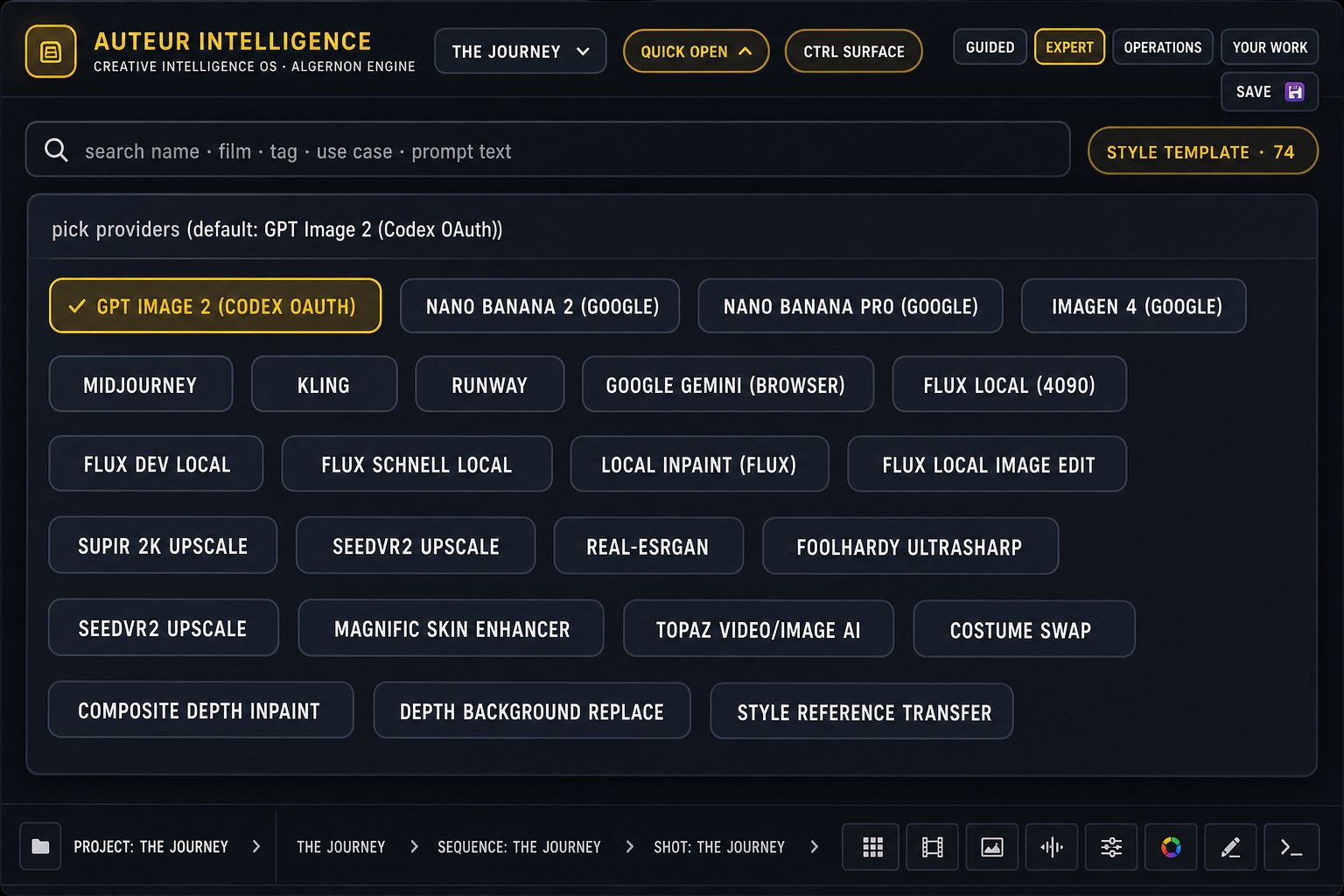Image resolution: width=1344 pixels, height=896 pixels.
Task: Open the project folder icon in bottom bar
Action: coord(40,846)
